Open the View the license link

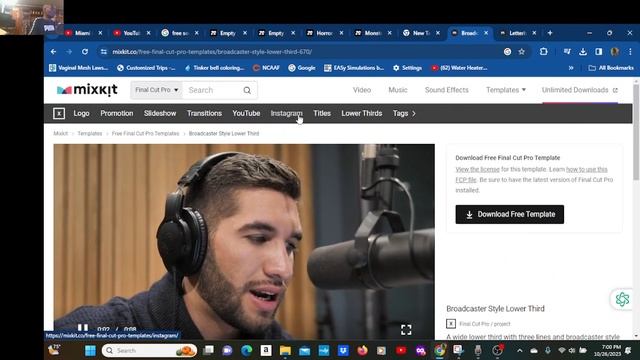[477, 169]
